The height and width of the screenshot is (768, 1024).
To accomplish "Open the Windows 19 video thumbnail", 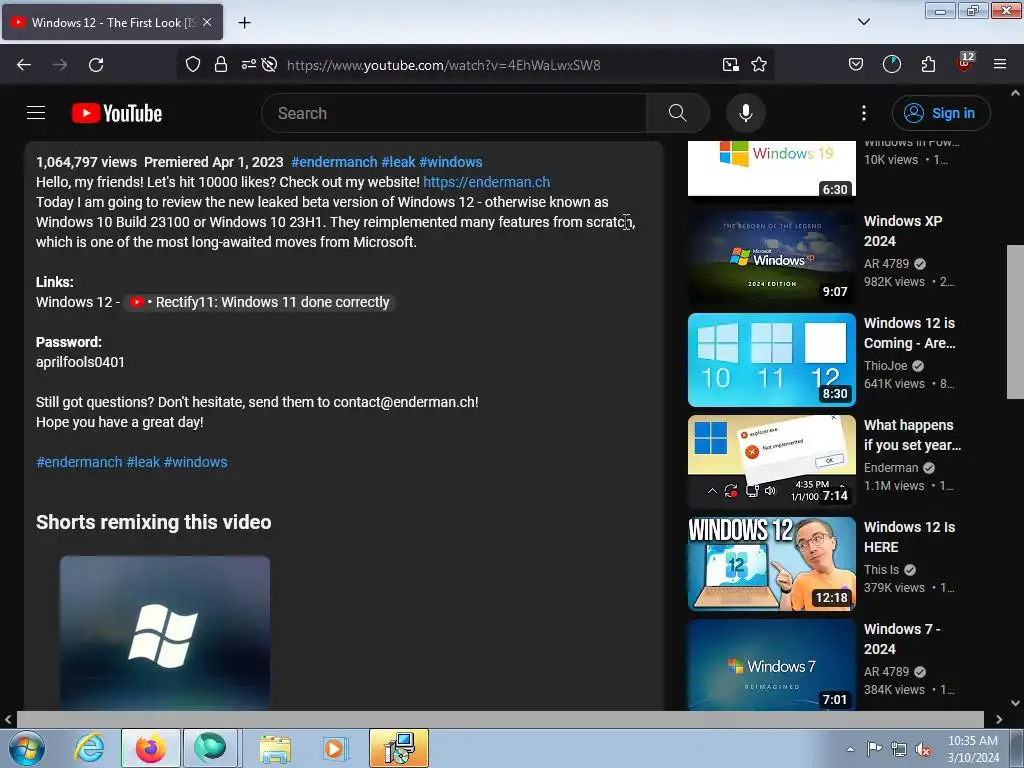I will [771, 168].
